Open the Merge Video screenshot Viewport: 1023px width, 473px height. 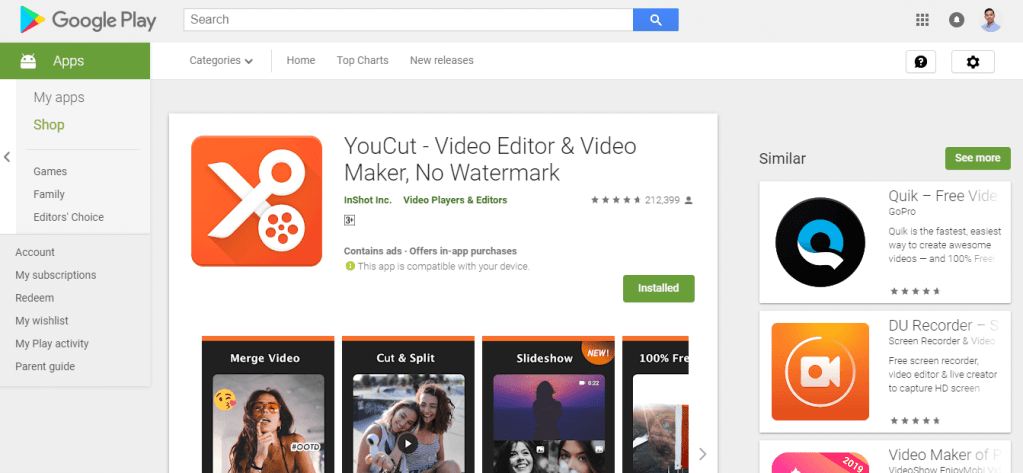pyautogui.click(x=267, y=404)
